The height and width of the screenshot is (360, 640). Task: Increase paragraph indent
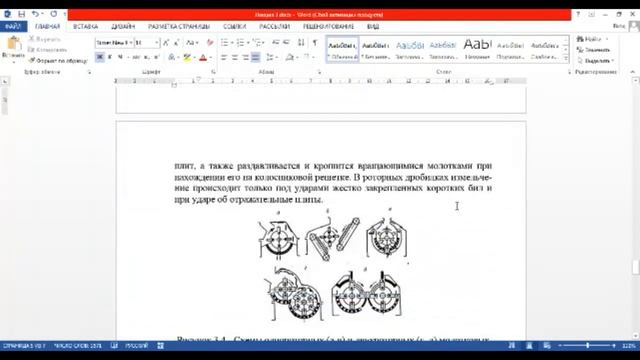(286, 42)
